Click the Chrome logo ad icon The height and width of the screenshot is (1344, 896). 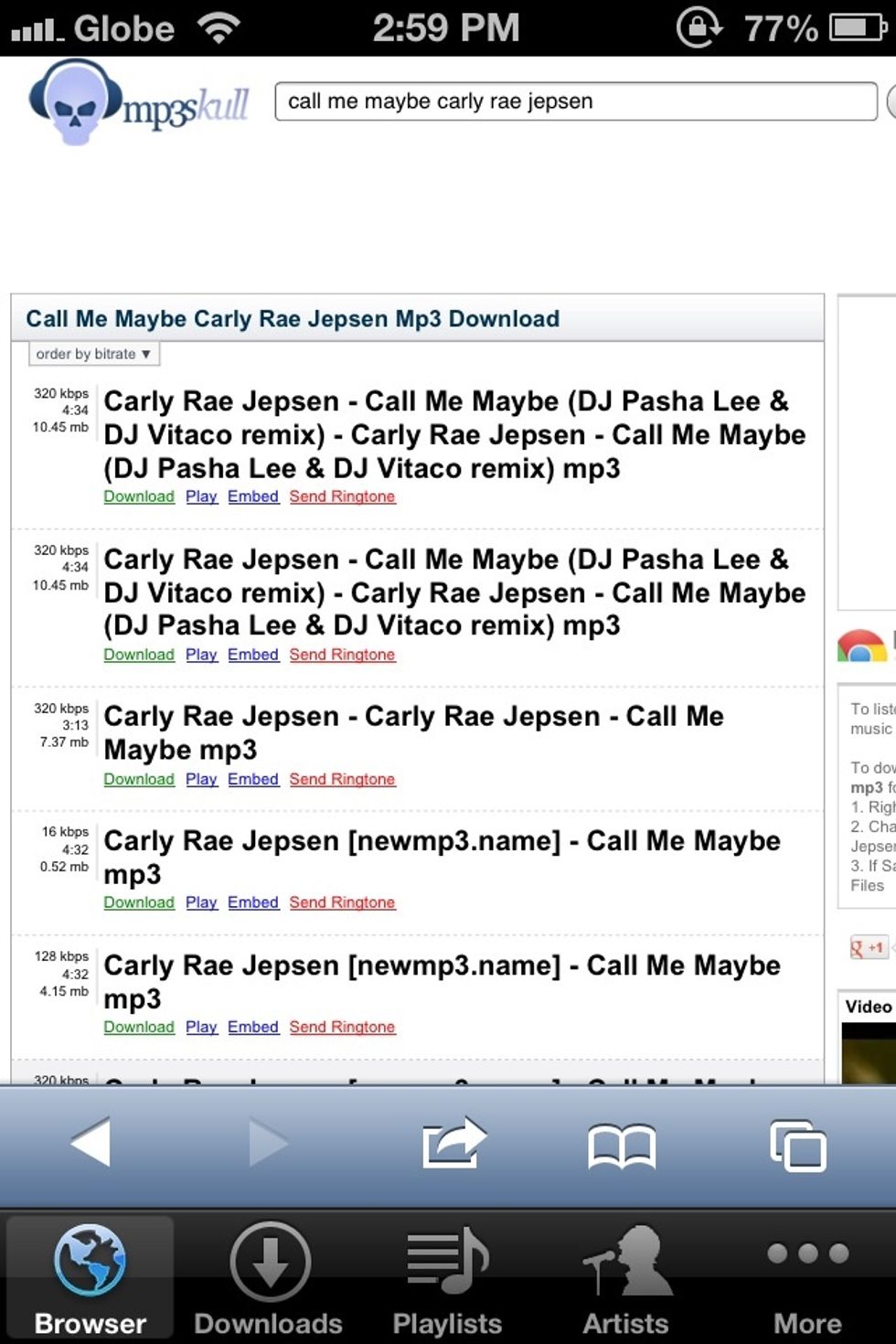[861, 646]
